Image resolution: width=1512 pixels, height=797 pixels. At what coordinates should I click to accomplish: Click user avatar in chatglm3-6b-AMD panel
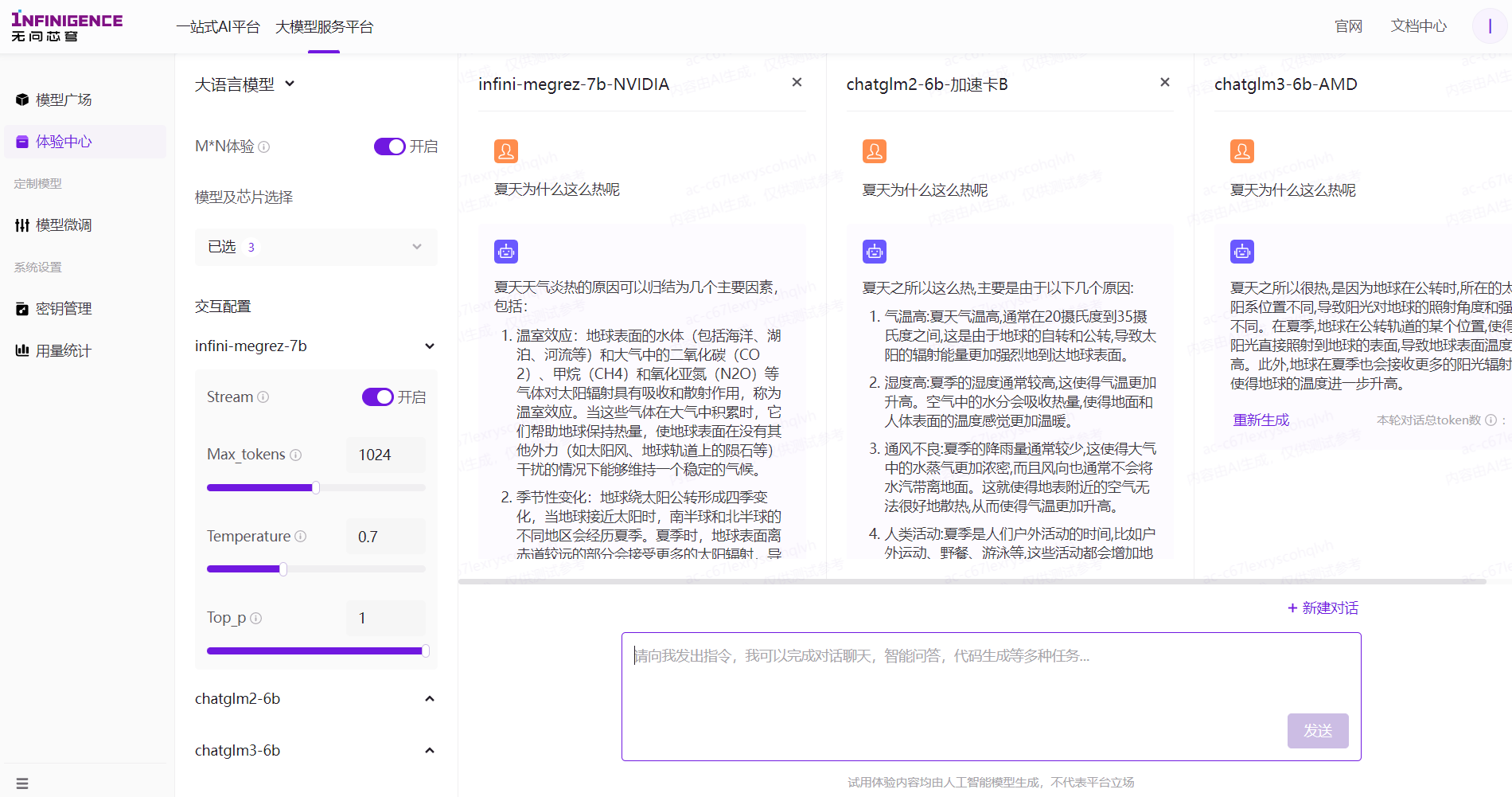coord(1242,151)
